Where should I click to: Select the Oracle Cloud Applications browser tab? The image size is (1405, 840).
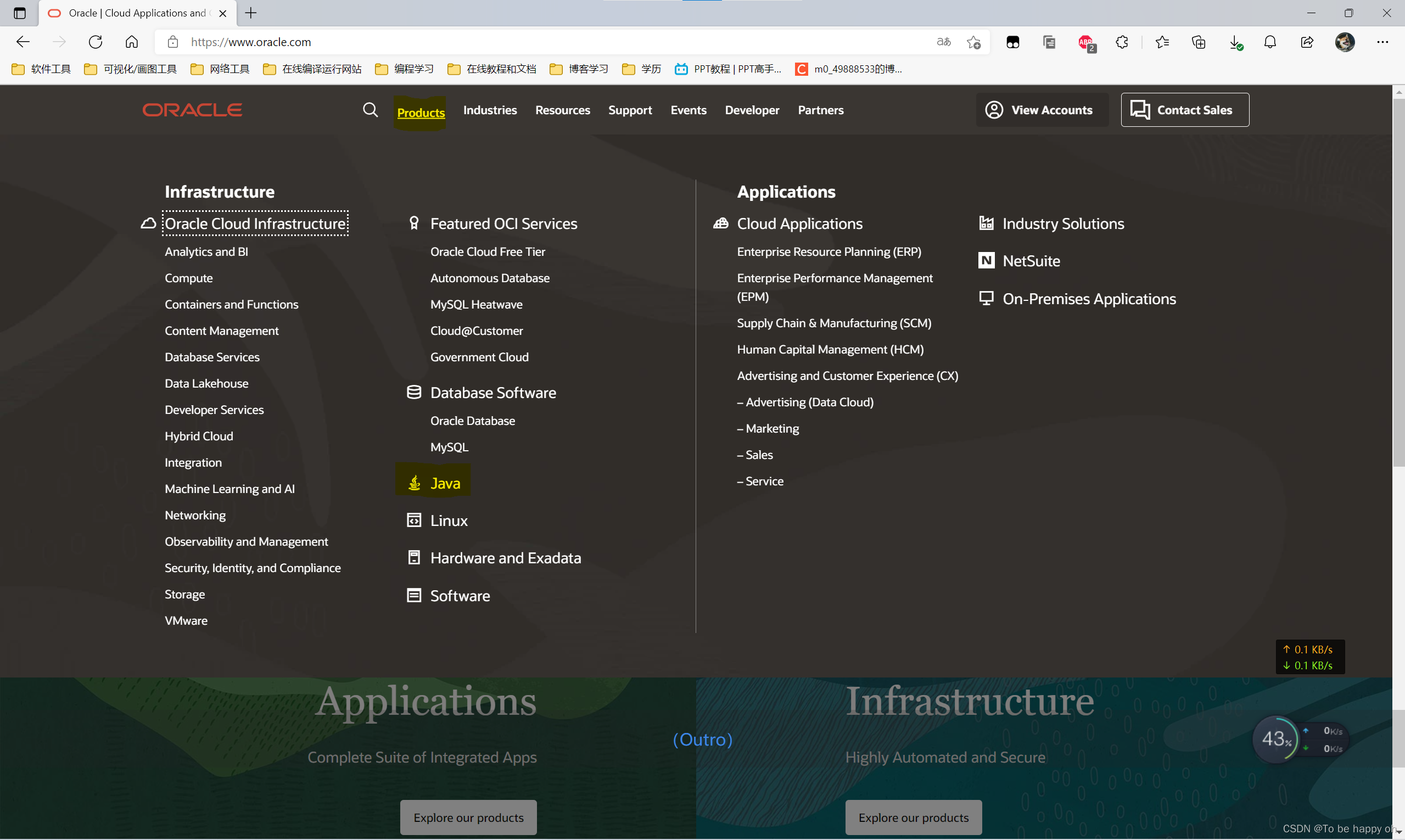point(136,13)
